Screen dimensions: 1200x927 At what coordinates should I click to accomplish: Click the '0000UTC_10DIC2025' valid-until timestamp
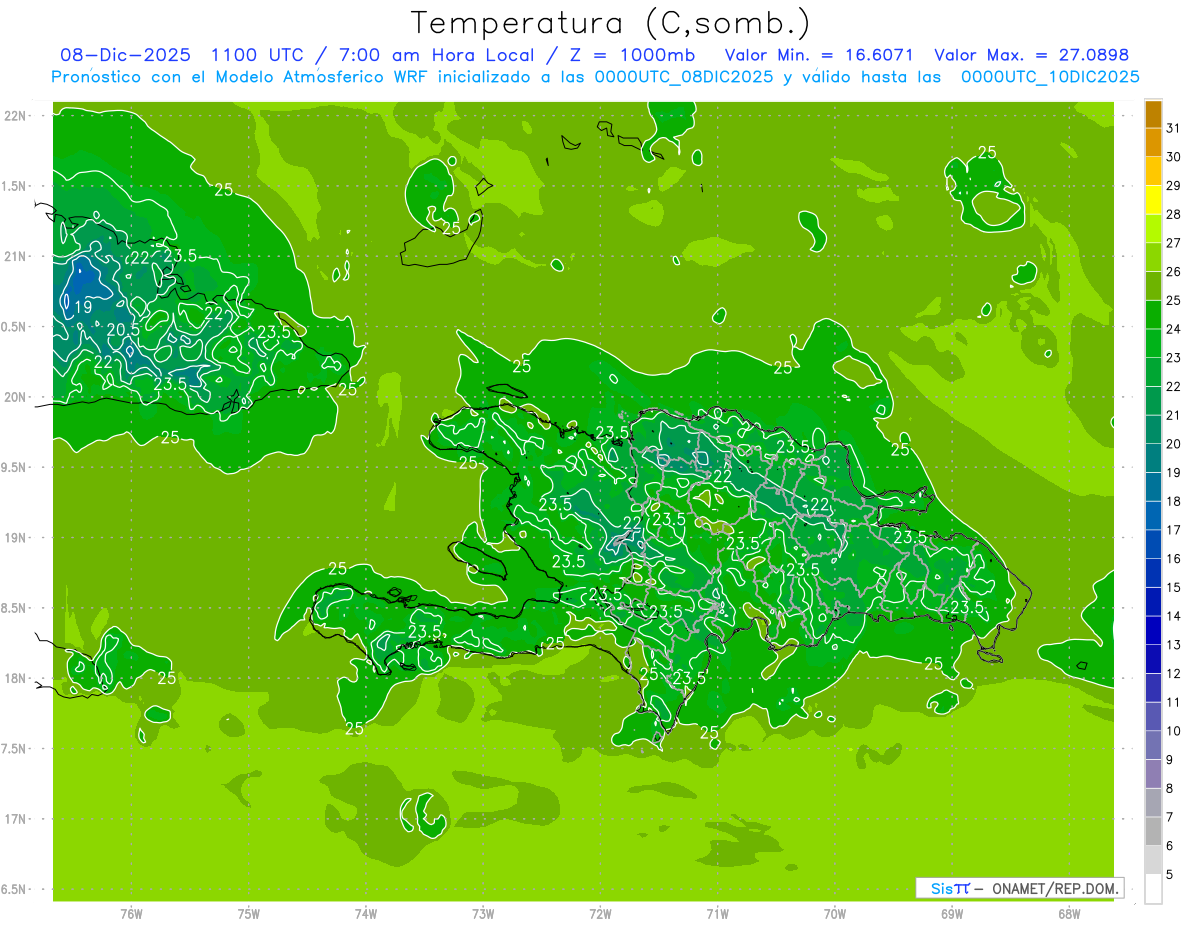point(1050,77)
